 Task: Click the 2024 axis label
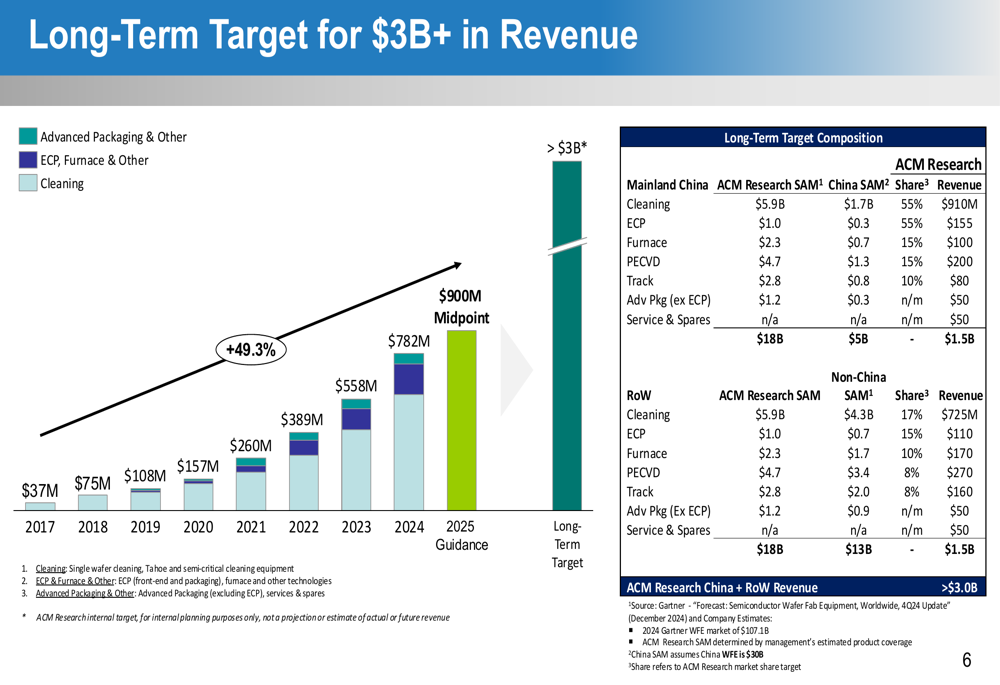pos(409,527)
